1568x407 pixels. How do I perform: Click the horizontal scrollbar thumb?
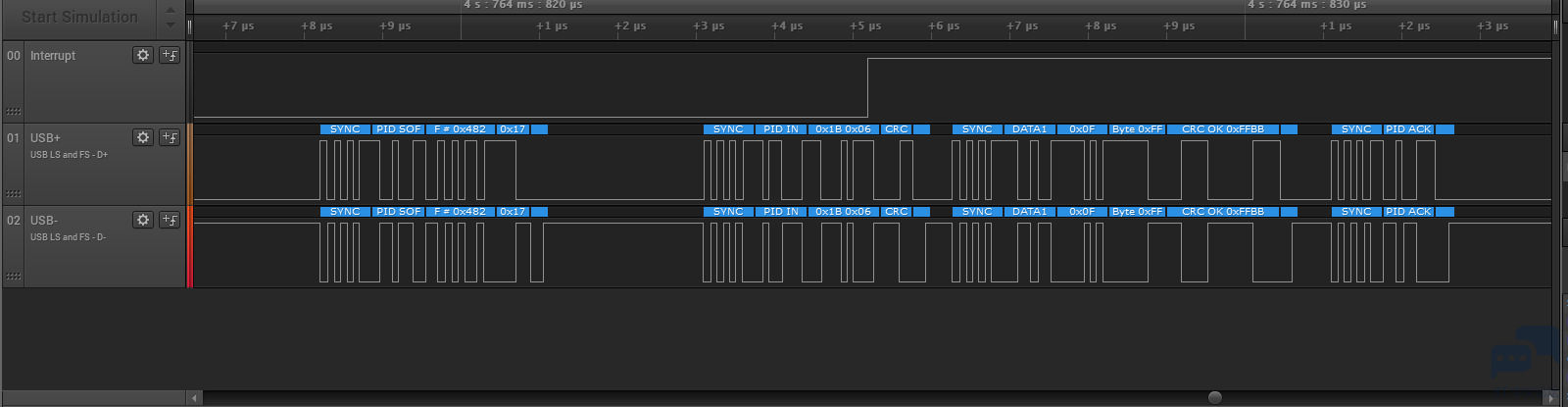tap(1215, 397)
